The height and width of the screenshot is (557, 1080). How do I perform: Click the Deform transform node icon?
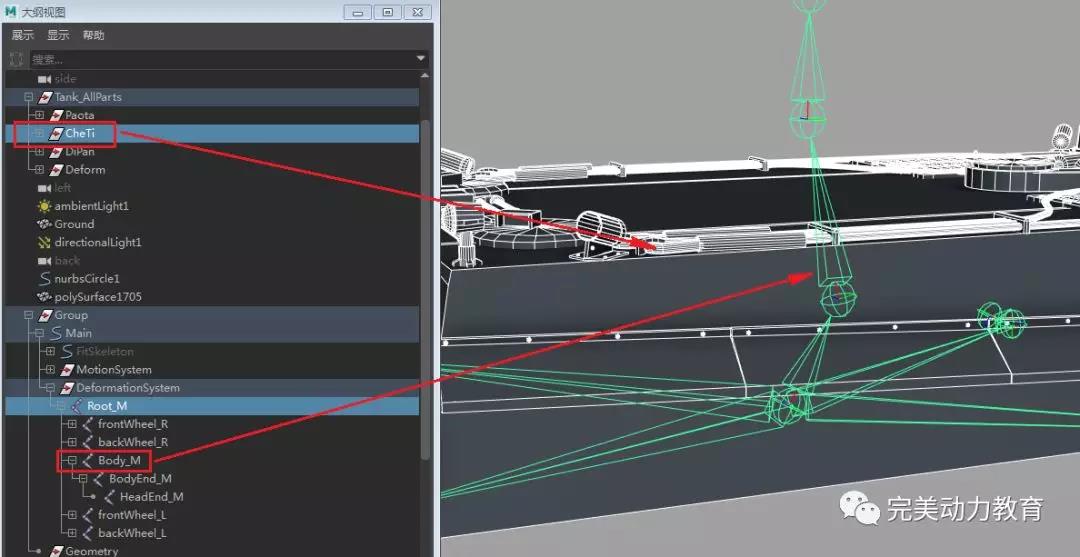[56, 169]
